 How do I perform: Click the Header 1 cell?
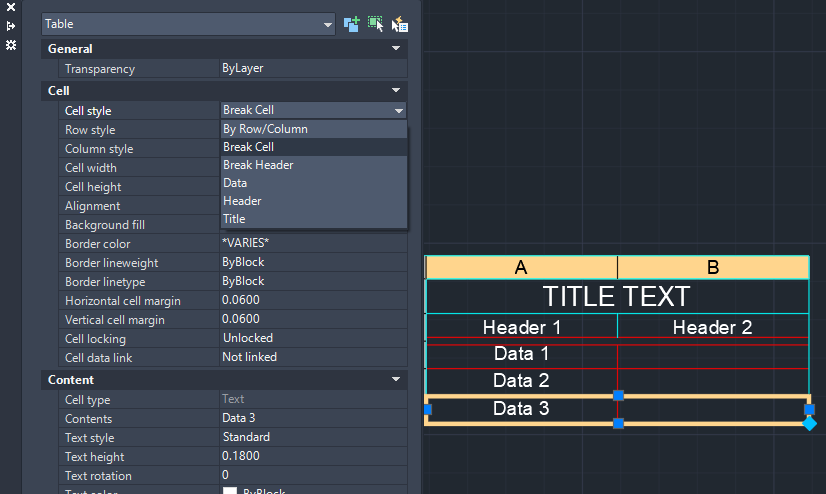click(x=522, y=327)
